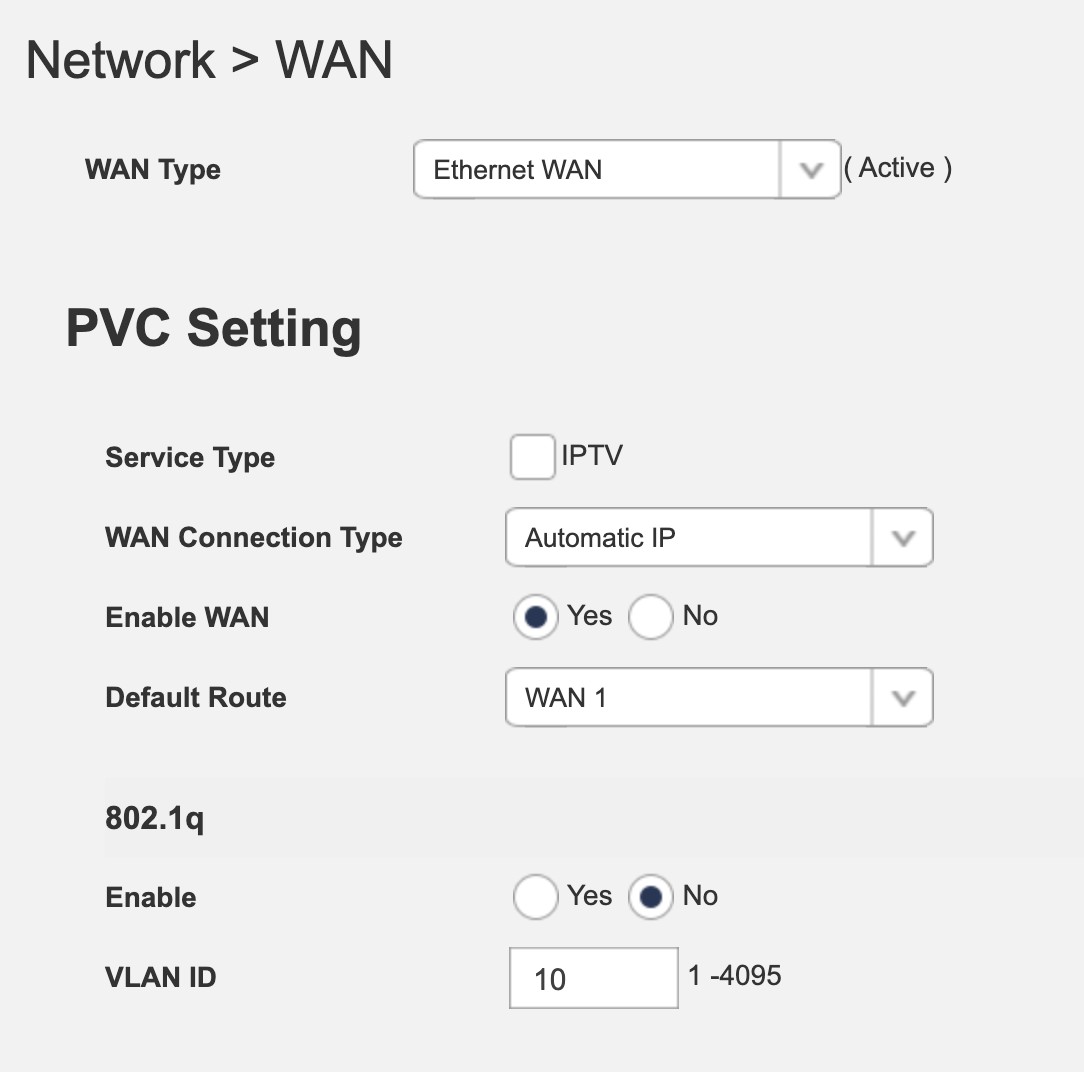Click the WAN Connection Type field label

(254, 538)
